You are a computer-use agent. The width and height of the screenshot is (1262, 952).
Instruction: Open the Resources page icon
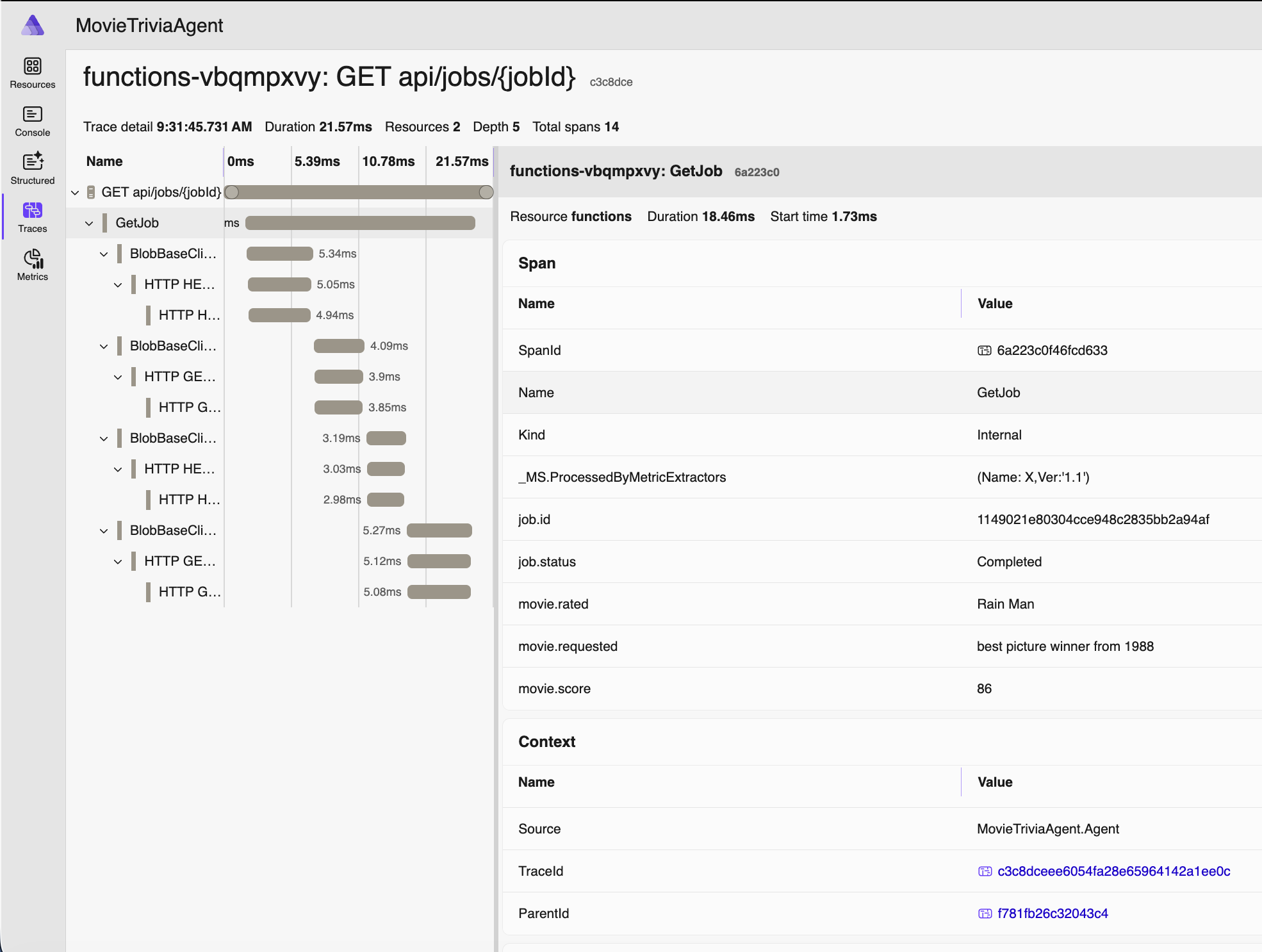pyautogui.click(x=32, y=66)
